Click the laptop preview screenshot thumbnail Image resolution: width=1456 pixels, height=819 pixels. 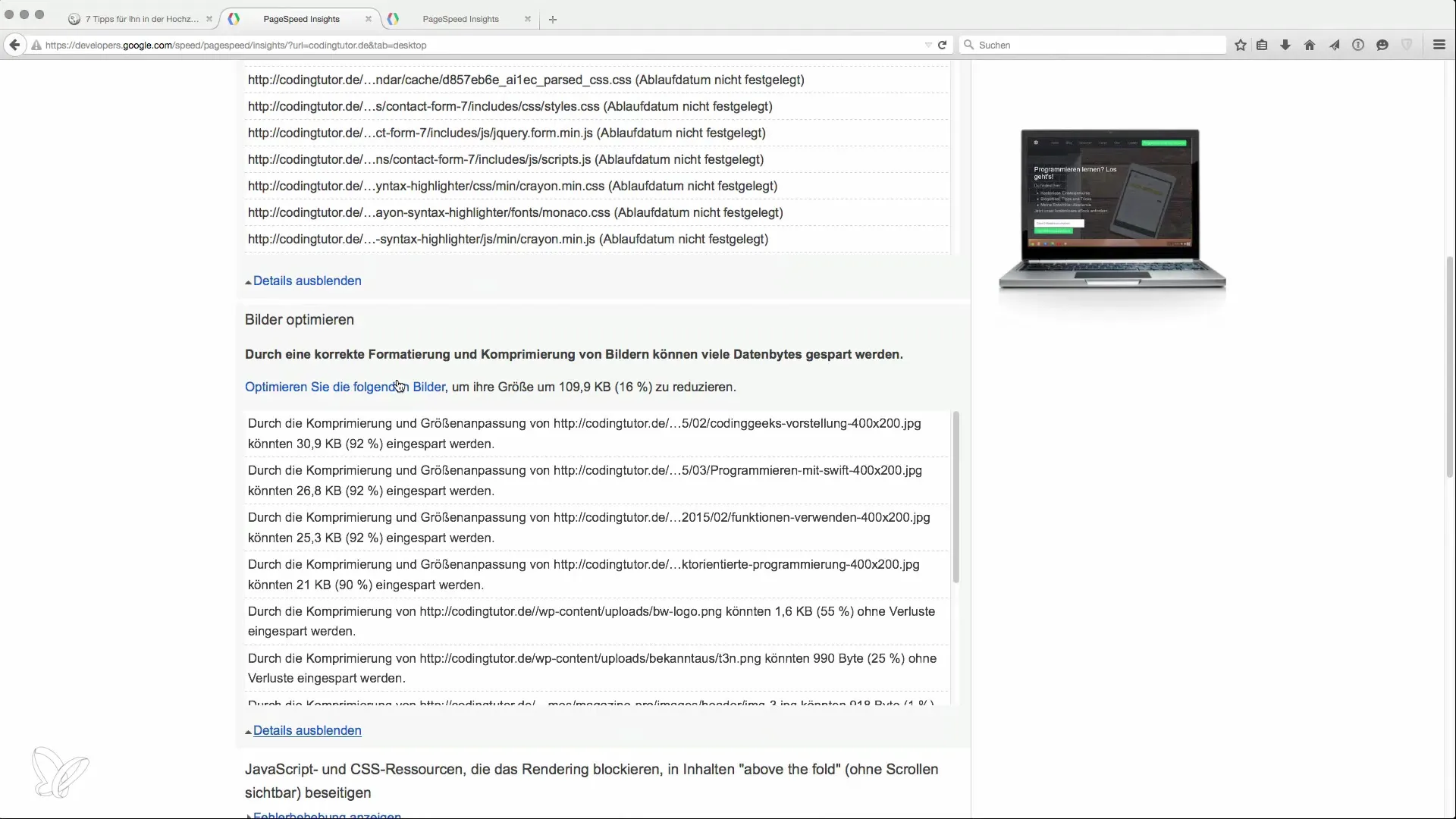(1112, 209)
